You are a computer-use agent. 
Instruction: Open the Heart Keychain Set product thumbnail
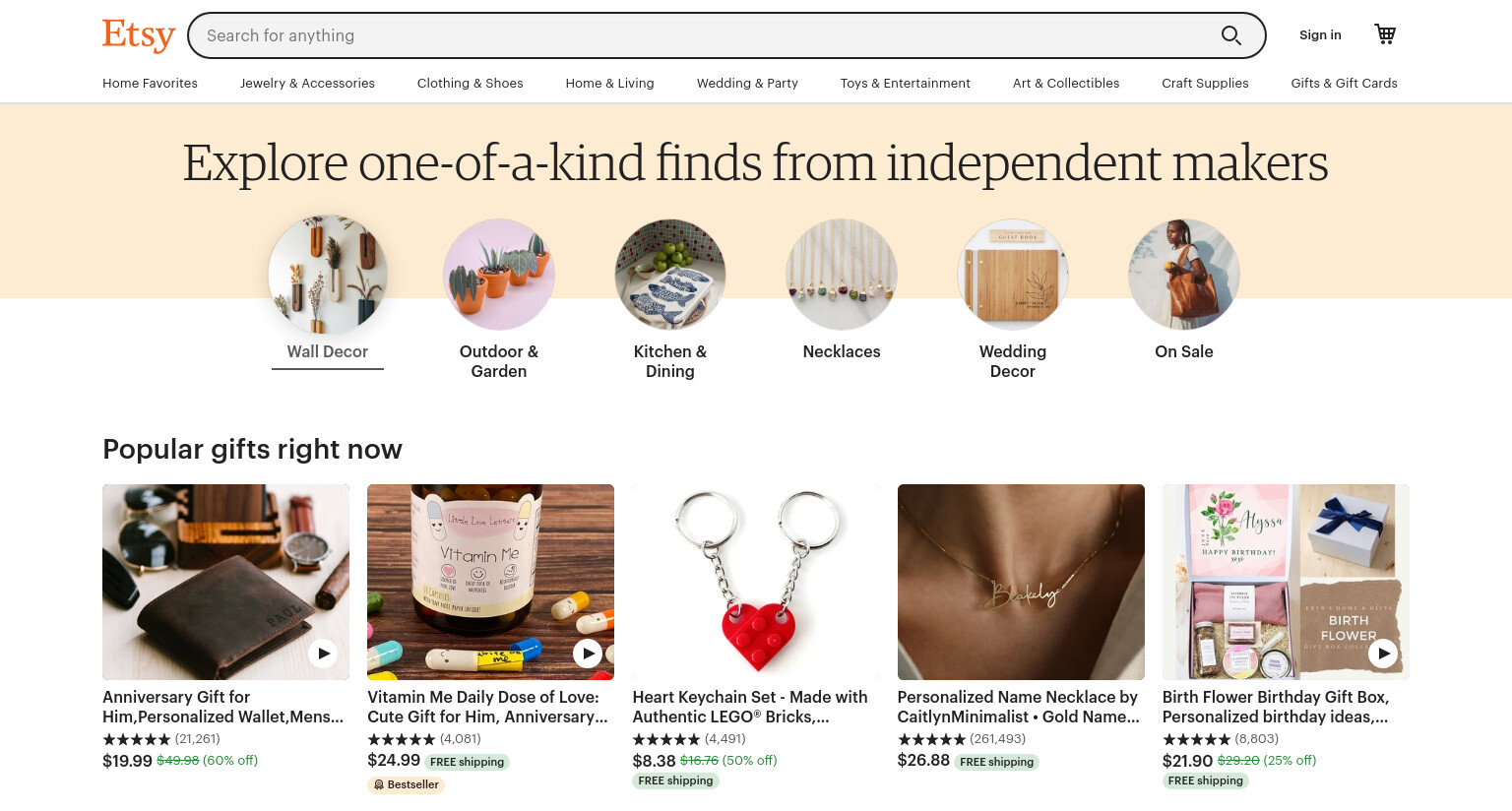coord(756,582)
